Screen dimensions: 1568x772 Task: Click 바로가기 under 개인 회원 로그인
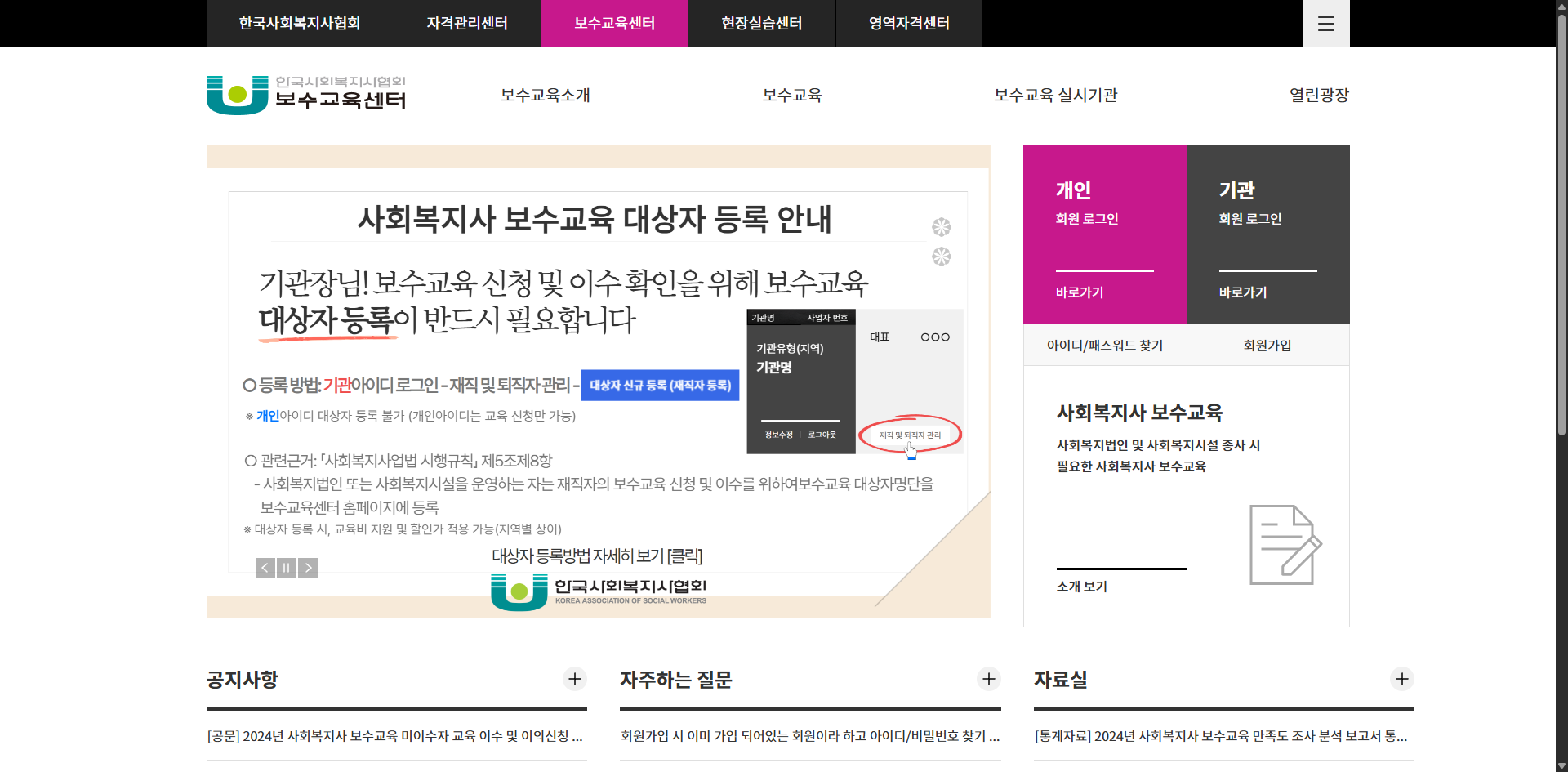pyautogui.click(x=1078, y=292)
